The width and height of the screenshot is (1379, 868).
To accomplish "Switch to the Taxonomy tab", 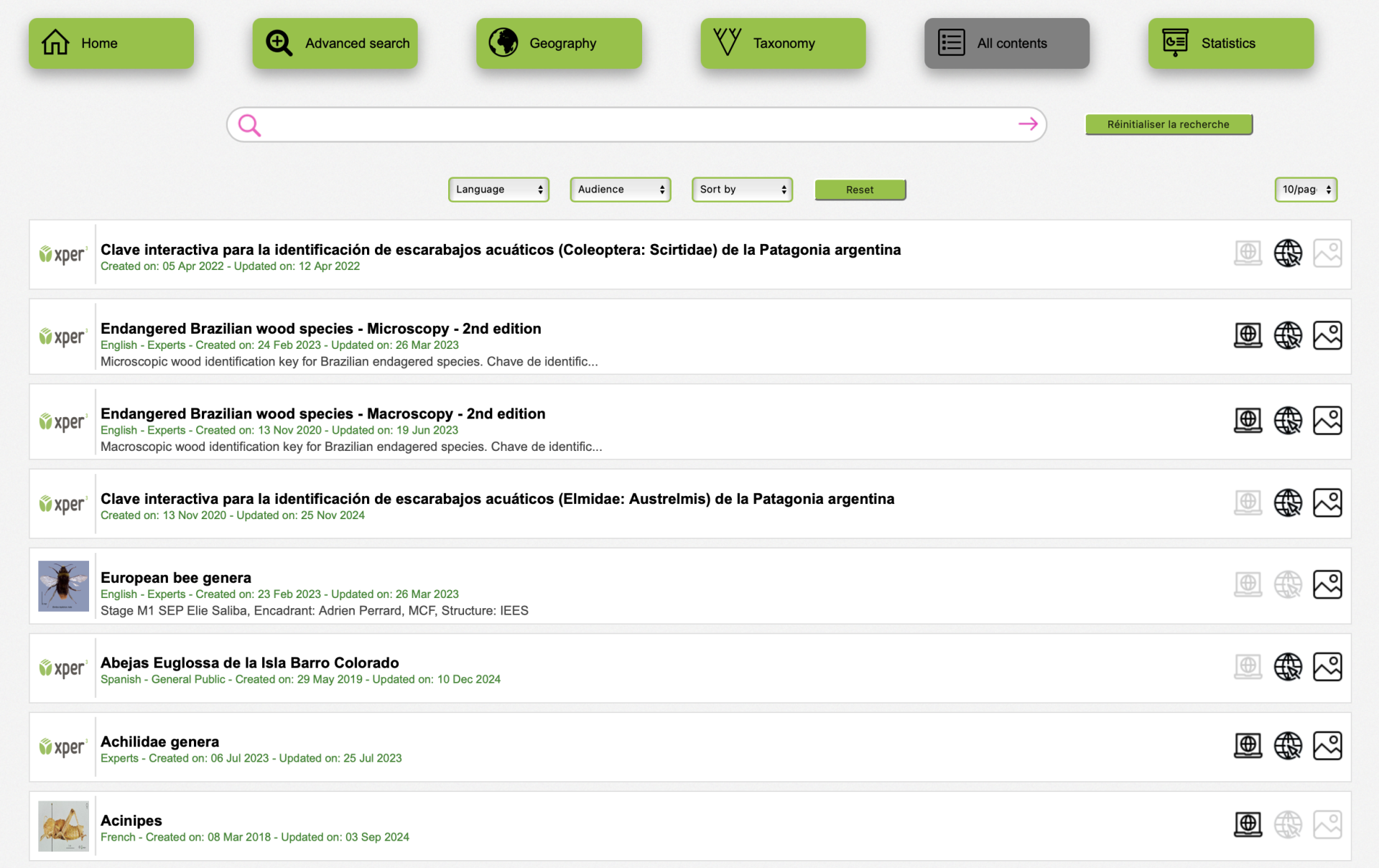I will coord(783,43).
